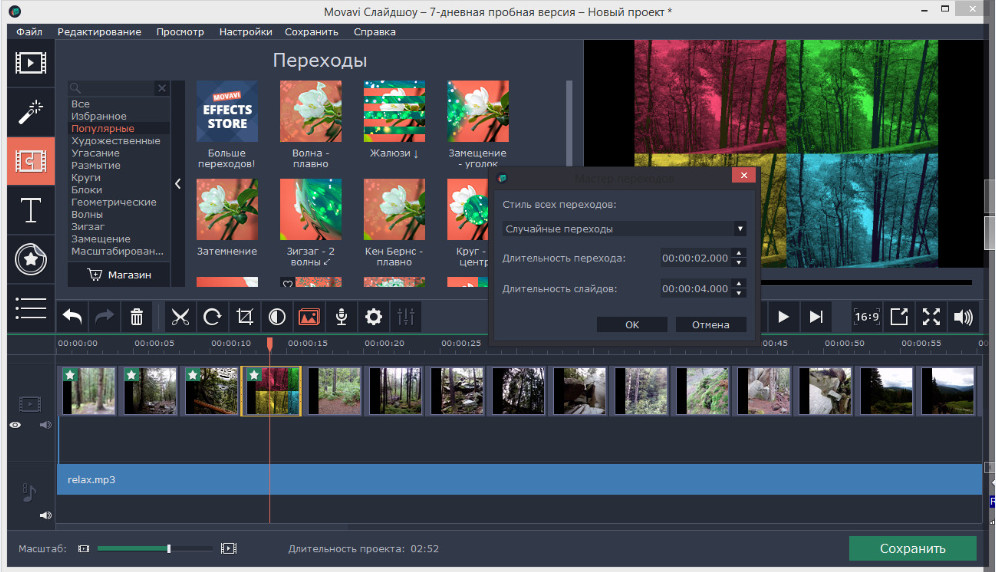Open aspect ratio 16:9 selector

[x=866, y=317]
